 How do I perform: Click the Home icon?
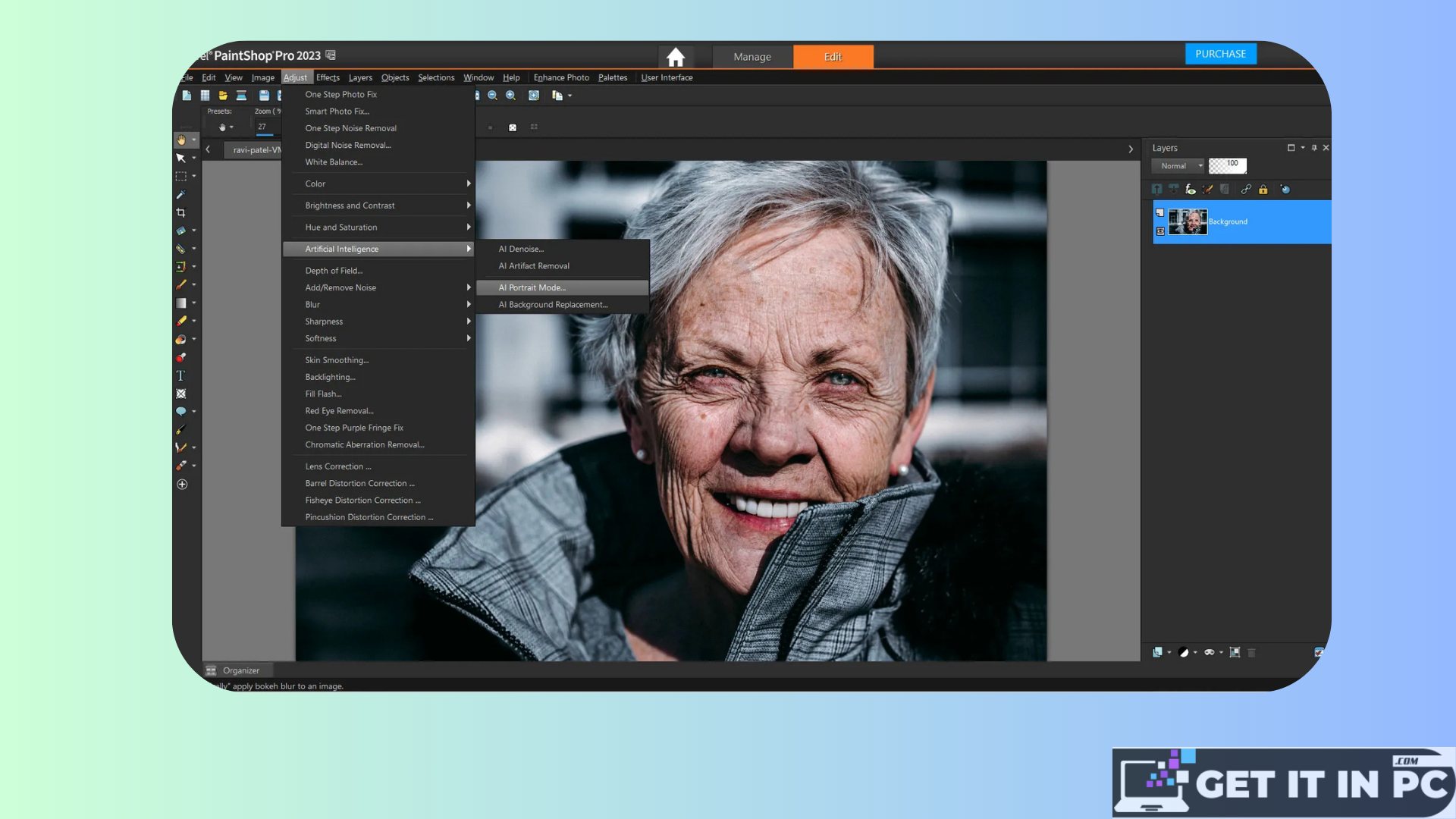tap(676, 57)
